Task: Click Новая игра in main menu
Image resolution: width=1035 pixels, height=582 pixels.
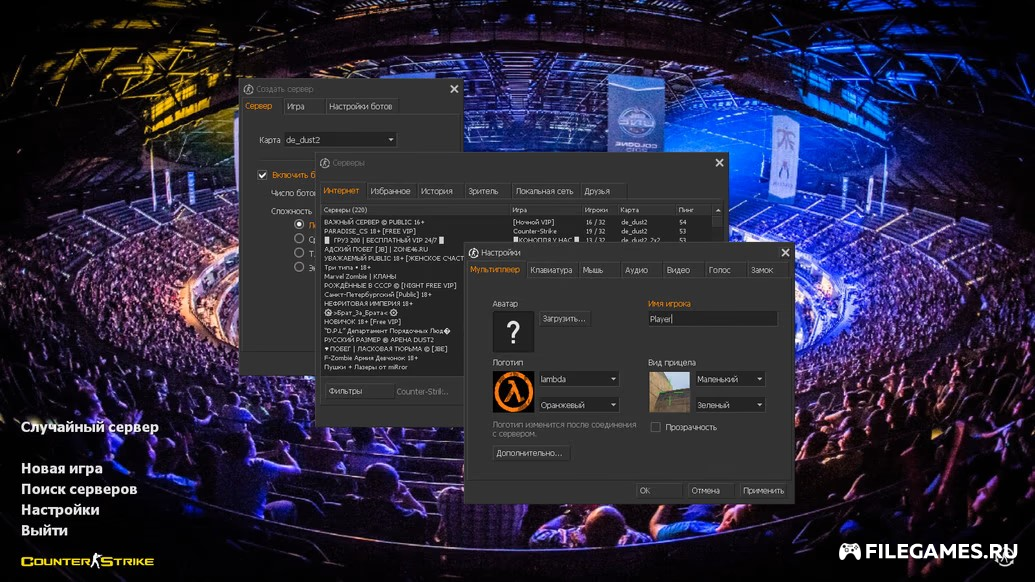Action: tap(62, 469)
